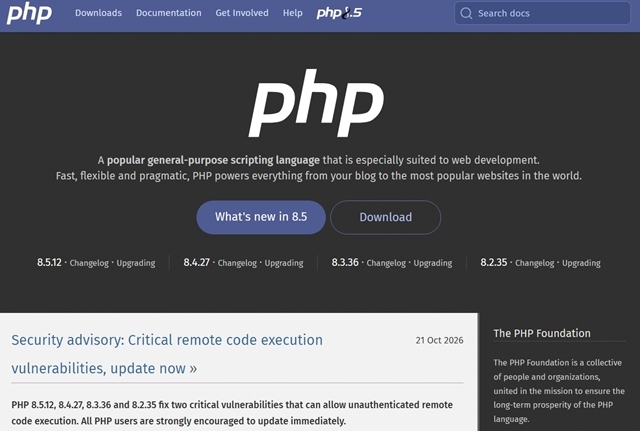The height and width of the screenshot is (431, 640).
Task: Open the Help navigation link
Action: pyautogui.click(x=293, y=13)
